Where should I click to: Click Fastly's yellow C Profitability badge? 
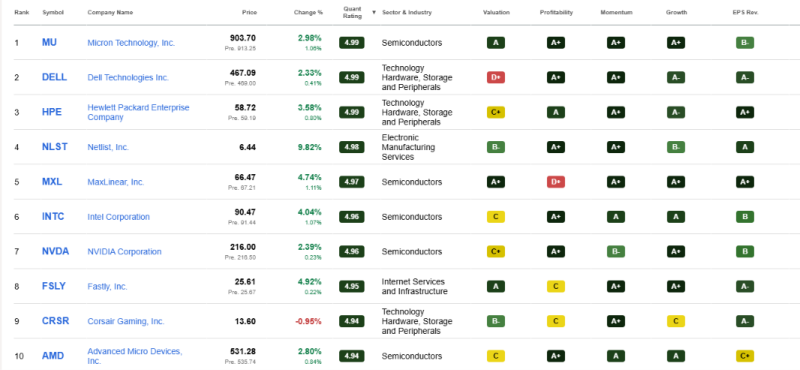coord(556,286)
